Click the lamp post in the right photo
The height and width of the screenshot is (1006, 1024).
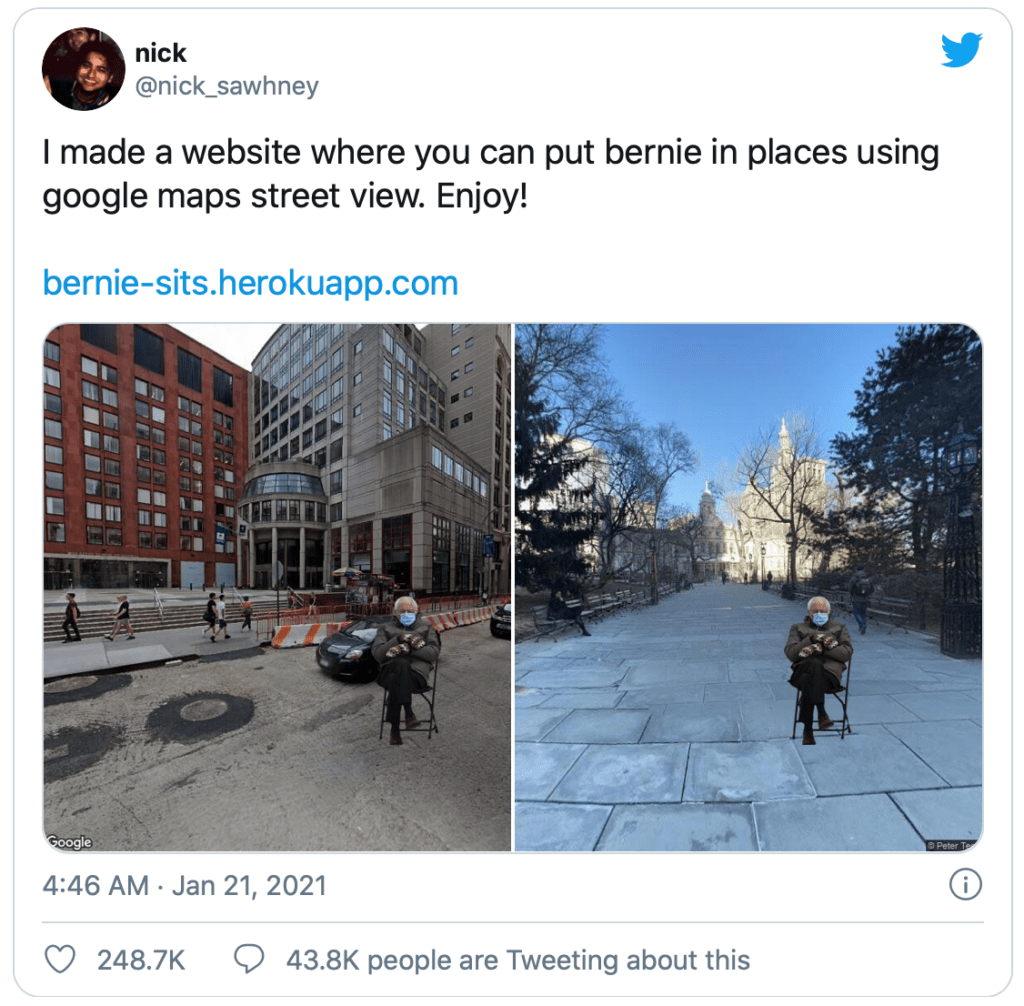961,542
